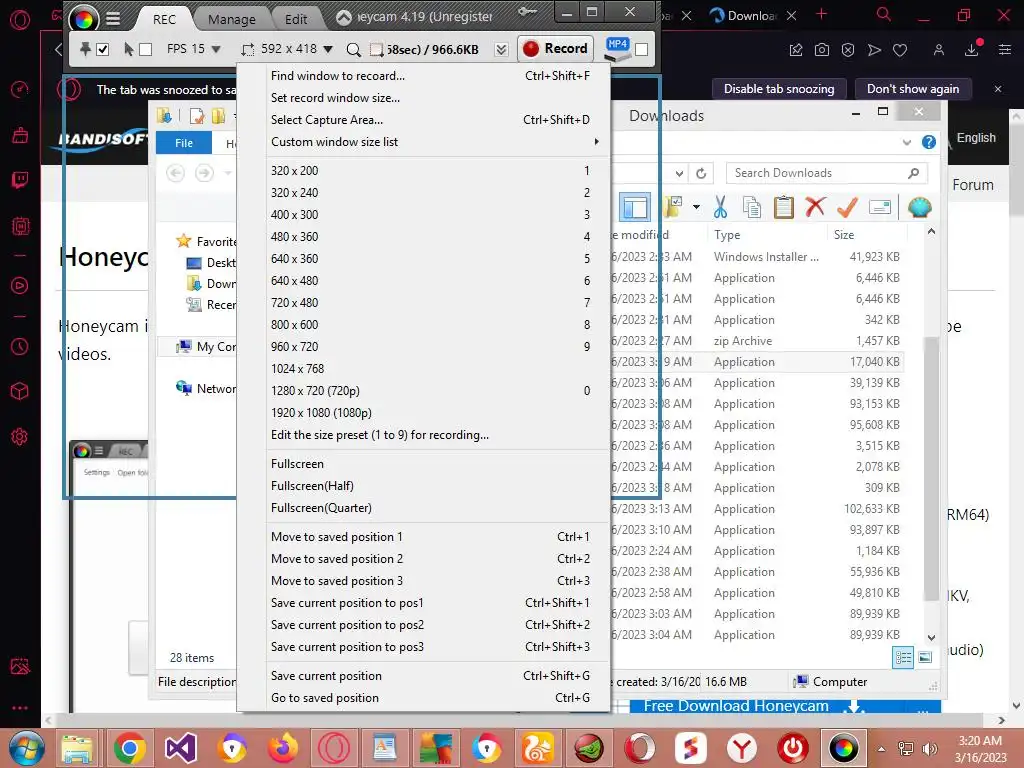Toggle the navigation pane layout icon
This screenshot has height=768, width=1024.
[x=635, y=208]
